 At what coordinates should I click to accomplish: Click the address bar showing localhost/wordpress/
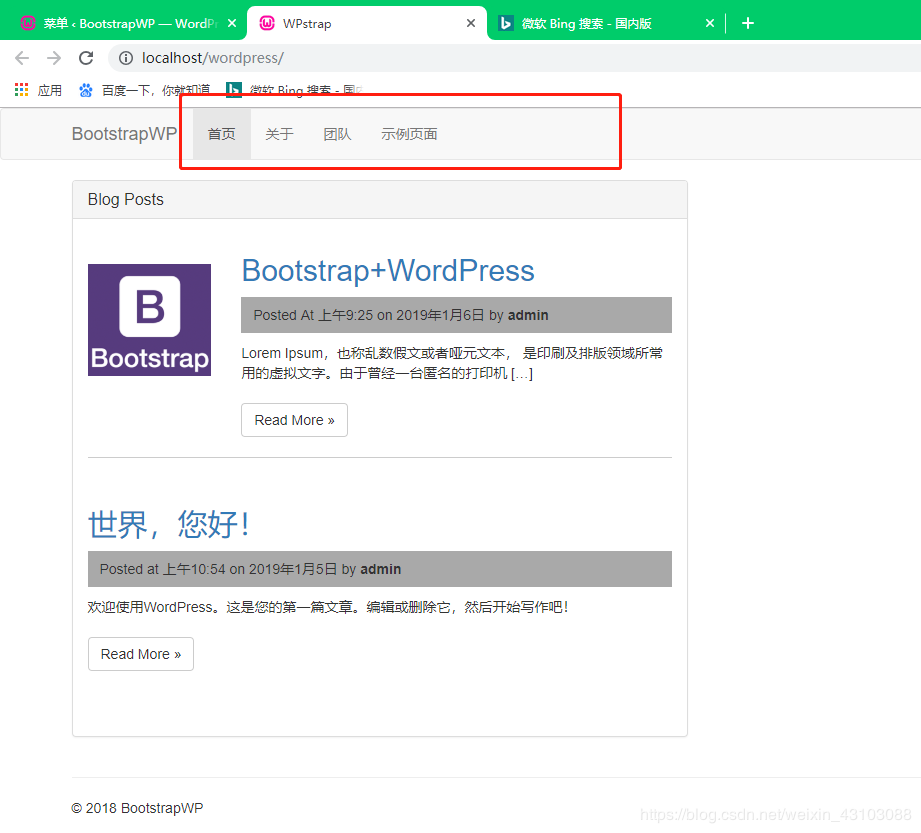pos(514,58)
